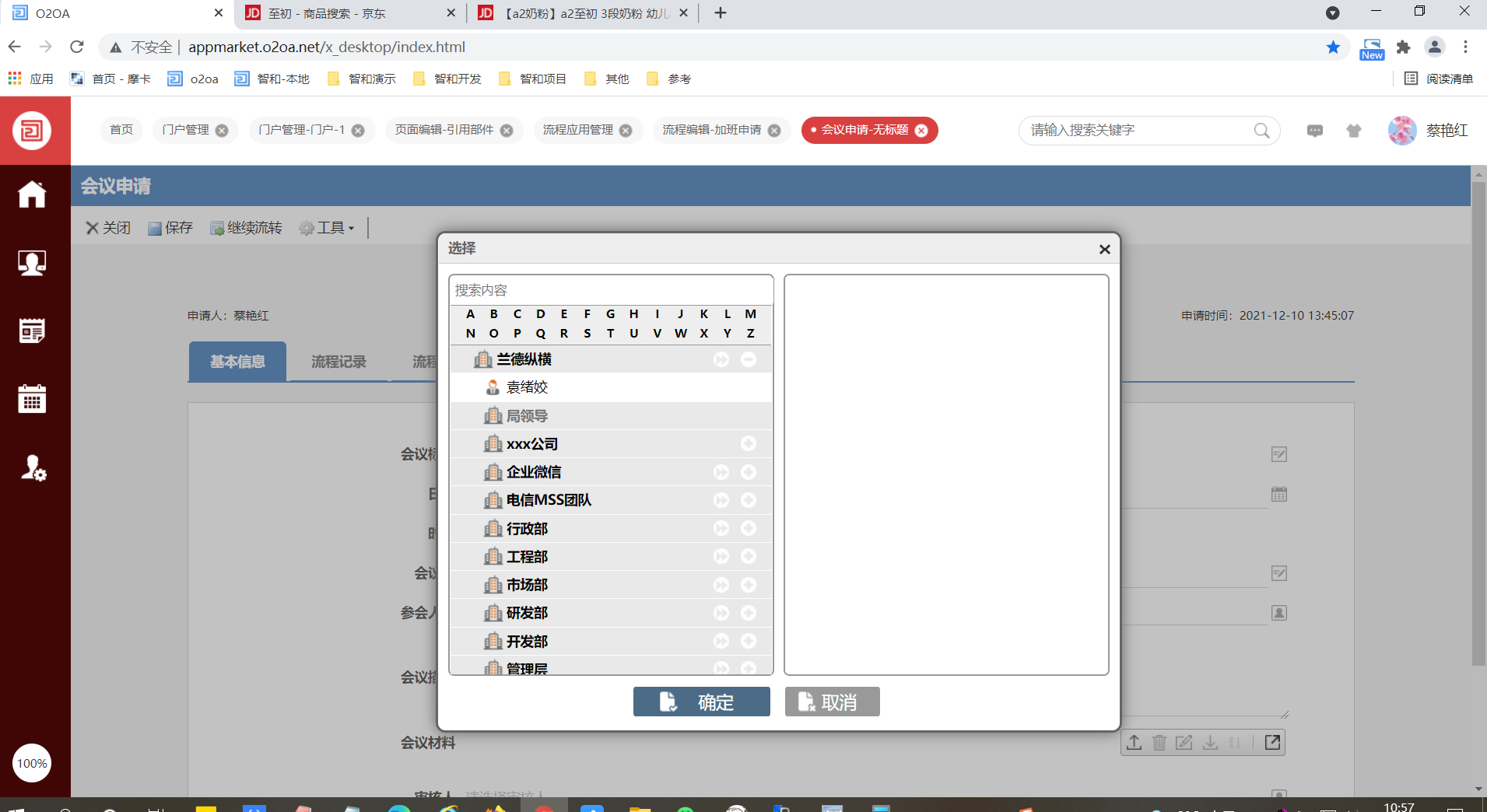Open the 工具 dropdown menu
The width and height of the screenshot is (1487, 812).
328,228
